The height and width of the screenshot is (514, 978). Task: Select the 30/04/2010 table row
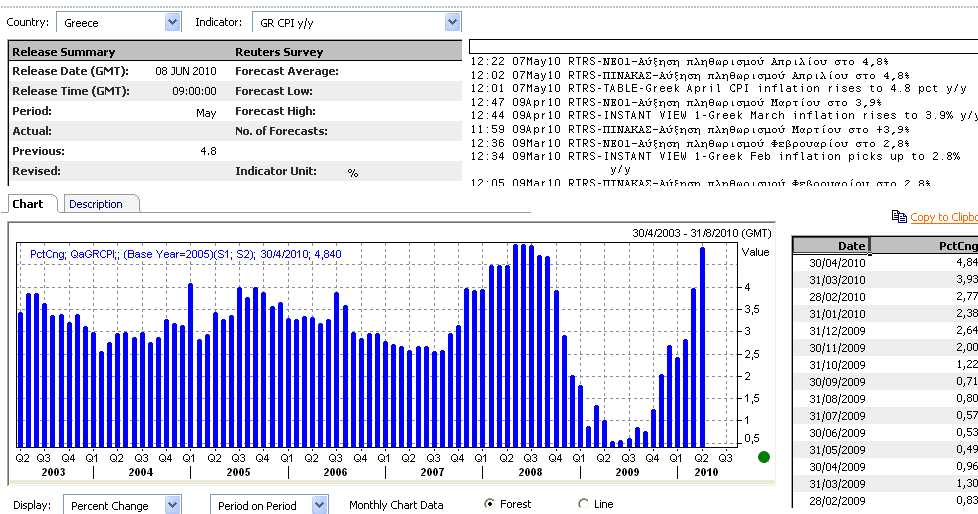tap(885, 263)
